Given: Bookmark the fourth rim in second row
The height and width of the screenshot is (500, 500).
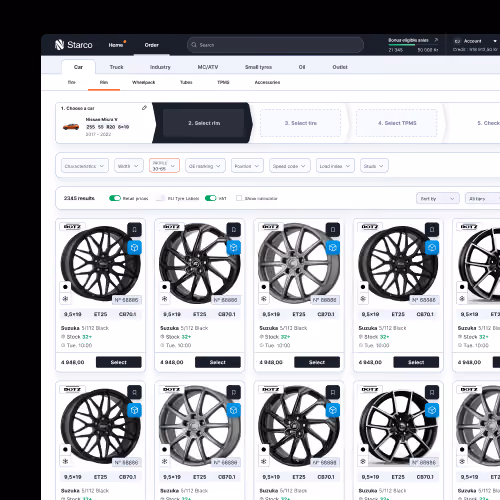Looking at the screenshot, I should (432, 392).
